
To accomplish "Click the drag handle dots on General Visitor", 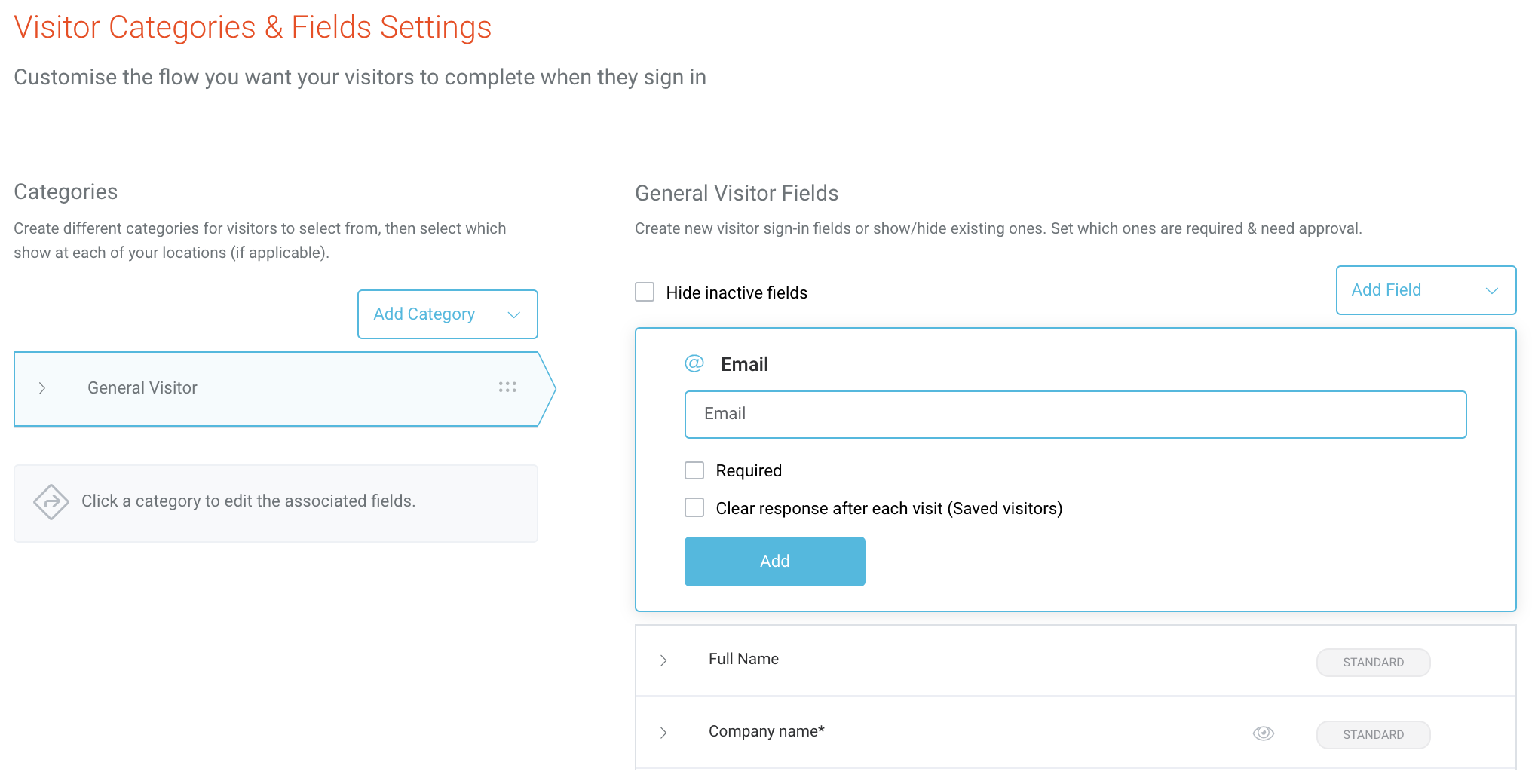I will click(507, 387).
